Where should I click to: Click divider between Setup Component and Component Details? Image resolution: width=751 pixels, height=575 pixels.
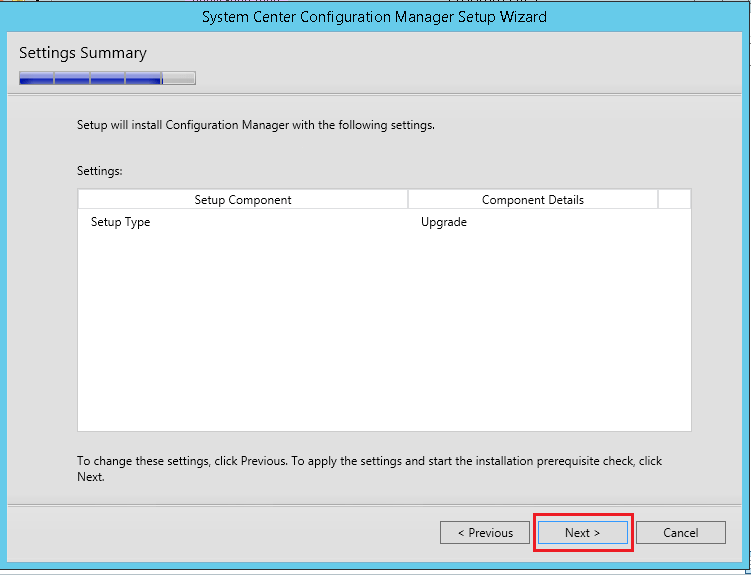[x=408, y=200]
